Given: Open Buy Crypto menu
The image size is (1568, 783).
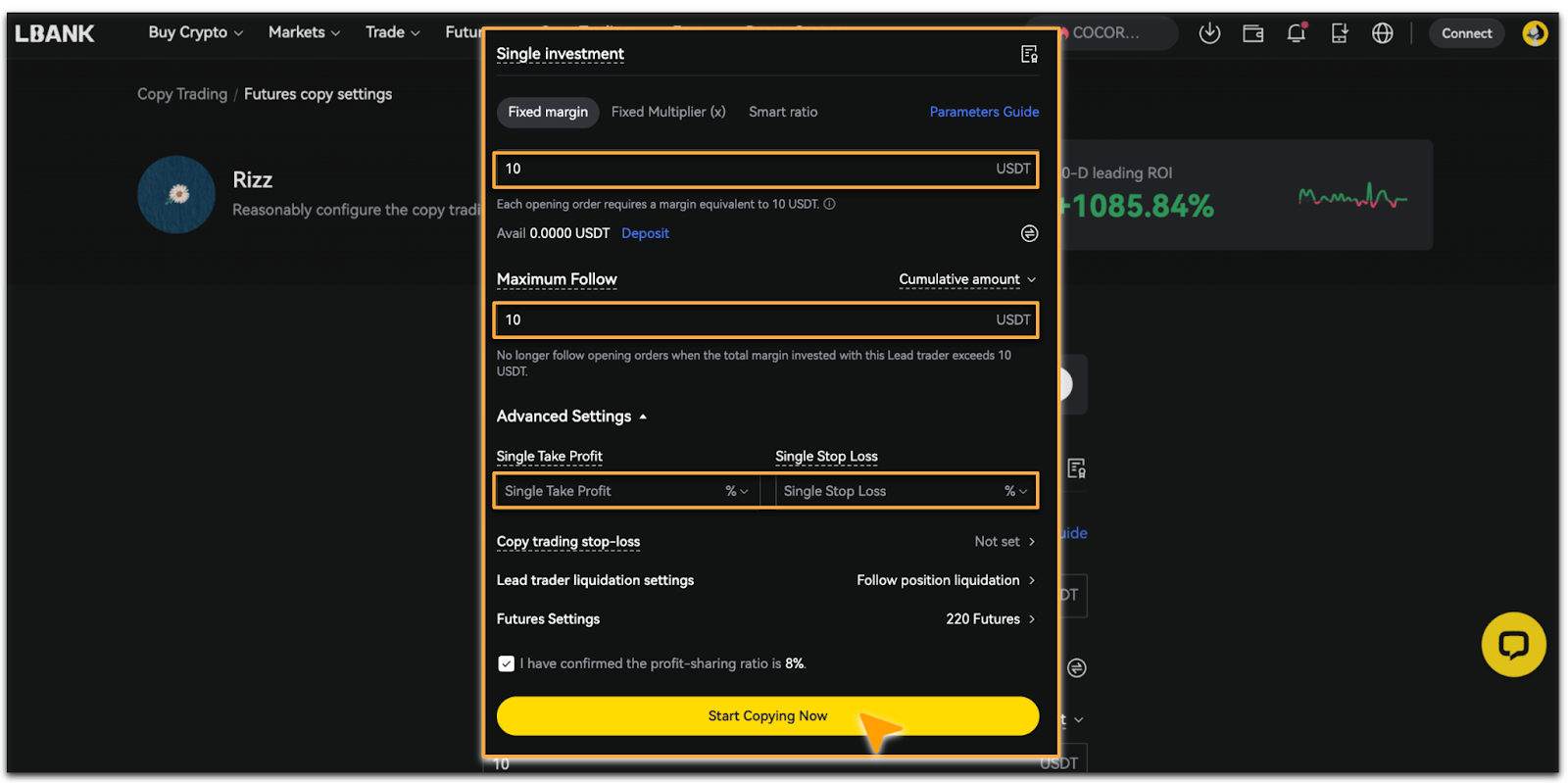Looking at the screenshot, I should point(196,32).
